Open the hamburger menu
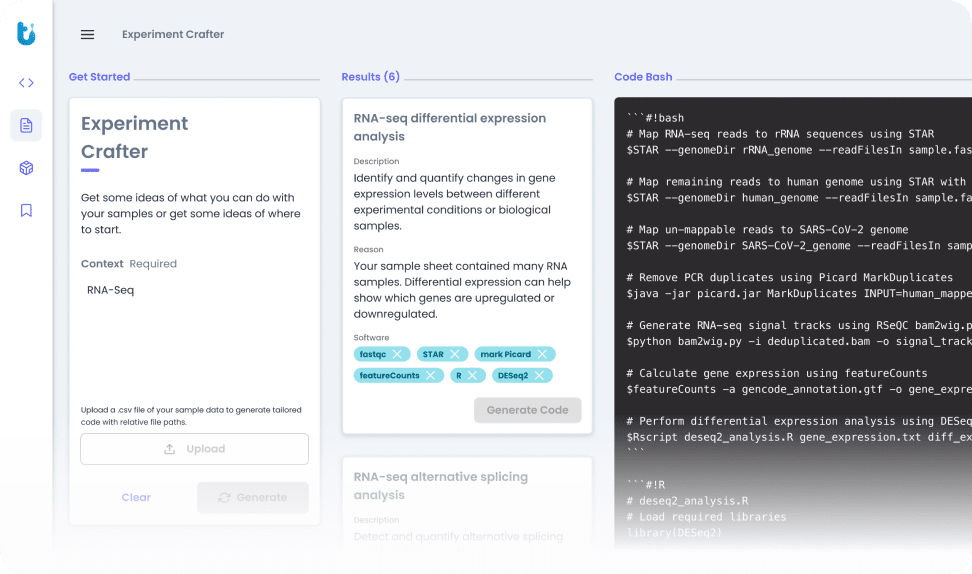The width and height of the screenshot is (972, 574). pos(87,34)
